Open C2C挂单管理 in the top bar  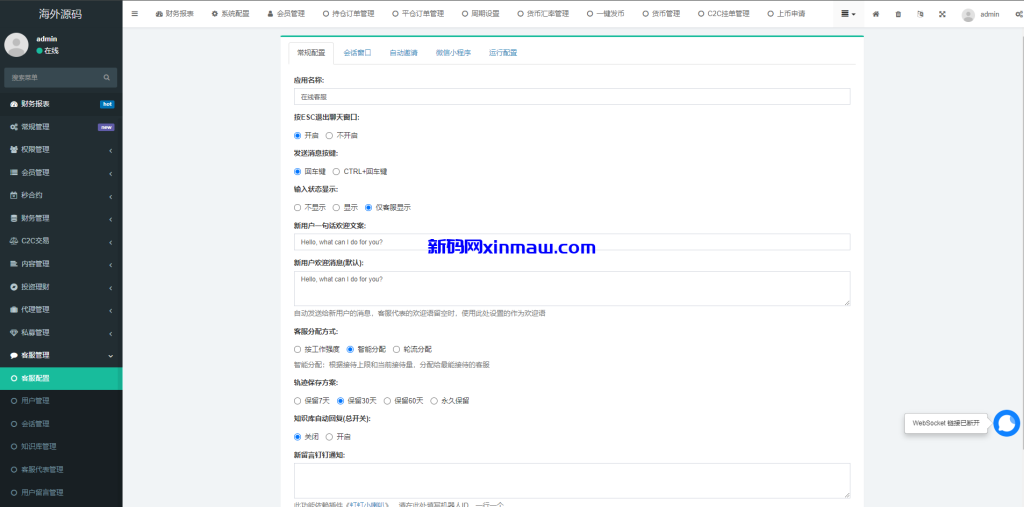724,14
